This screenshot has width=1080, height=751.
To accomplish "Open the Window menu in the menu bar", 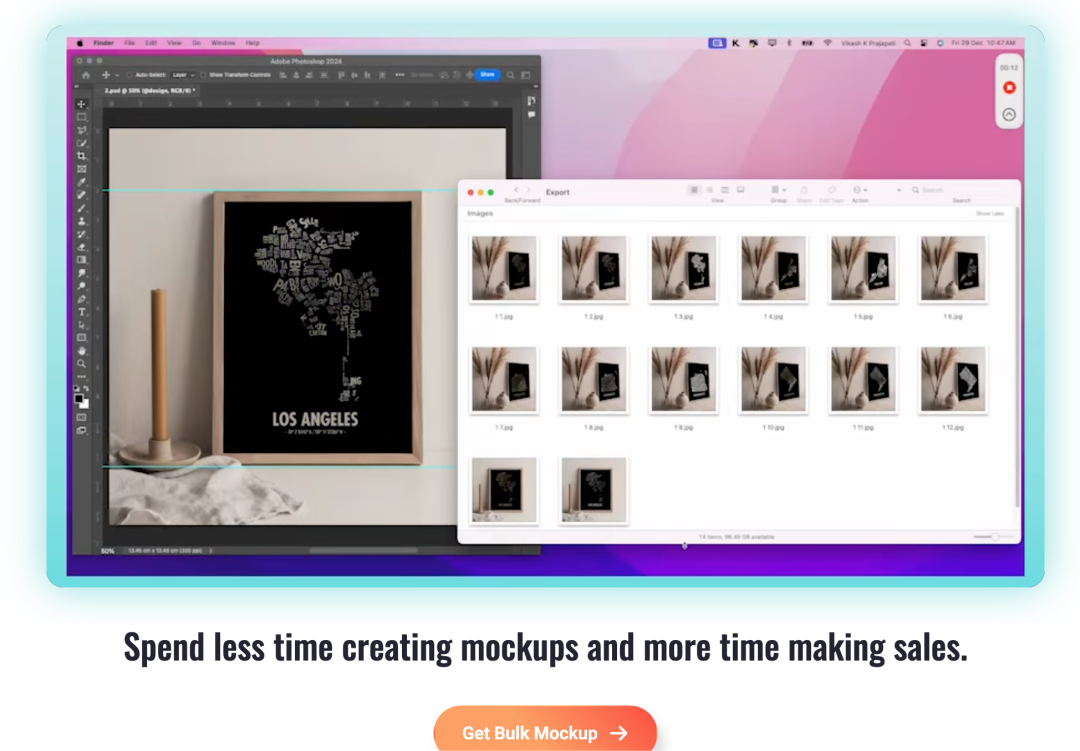I will tap(222, 43).
